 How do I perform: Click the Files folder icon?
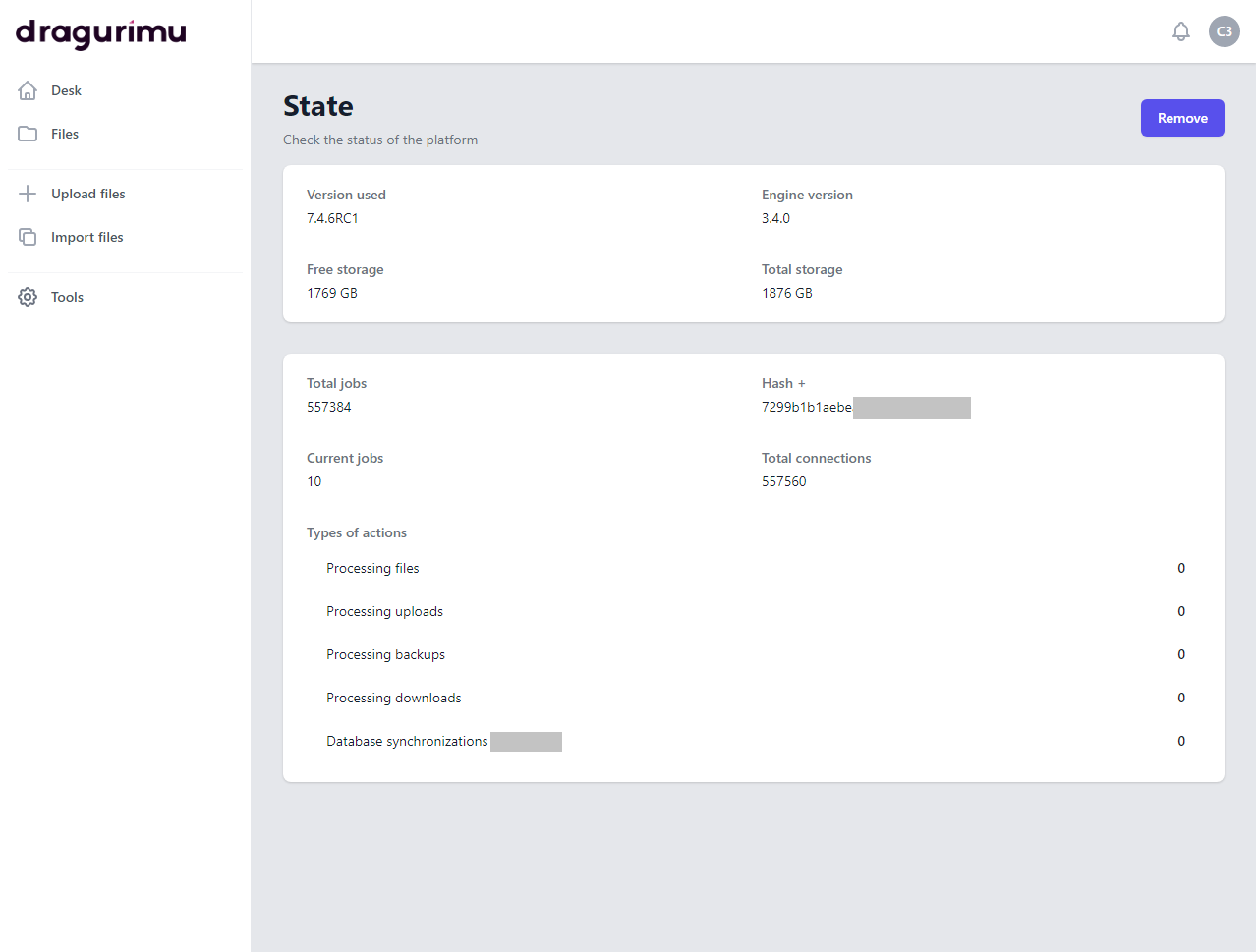click(28, 134)
